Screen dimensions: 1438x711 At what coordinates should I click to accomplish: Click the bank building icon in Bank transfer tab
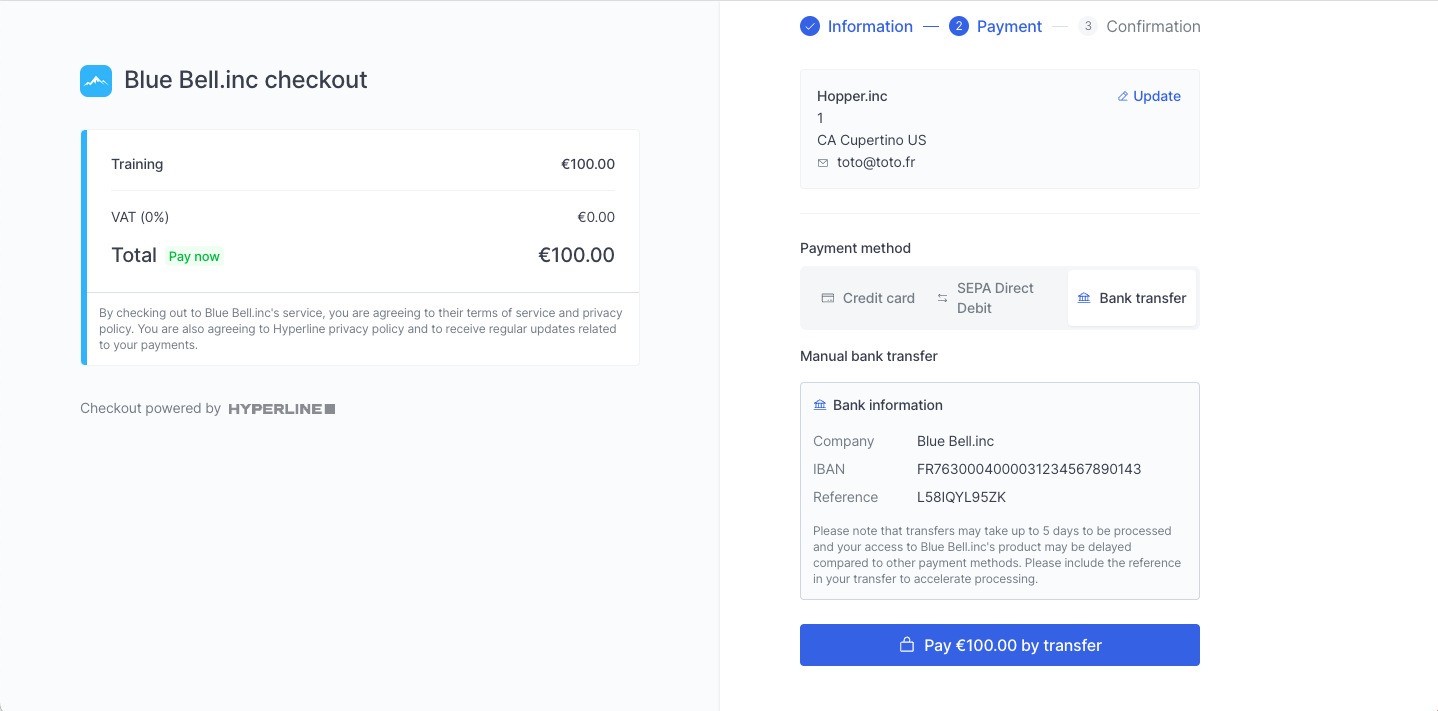[1084, 298]
